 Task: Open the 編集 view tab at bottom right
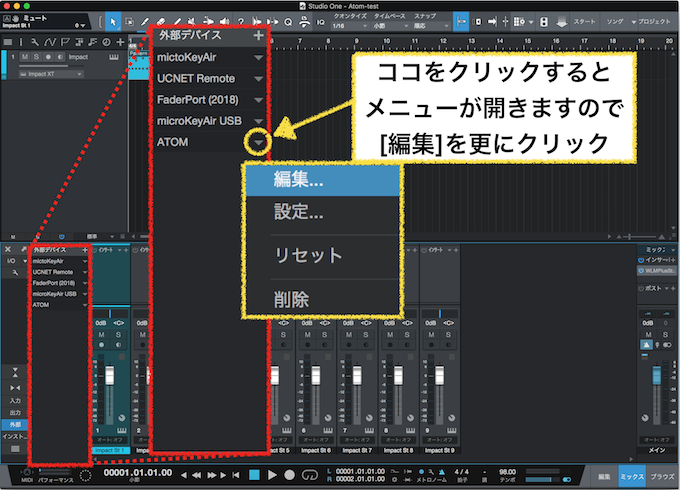[604, 477]
